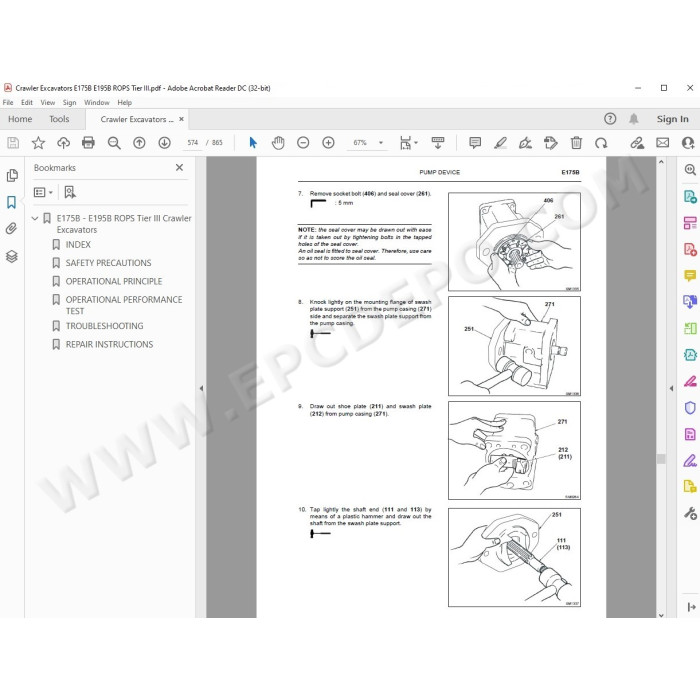Open the Sign menu
Viewport: 700px width, 700px height.
pos(69,103)
